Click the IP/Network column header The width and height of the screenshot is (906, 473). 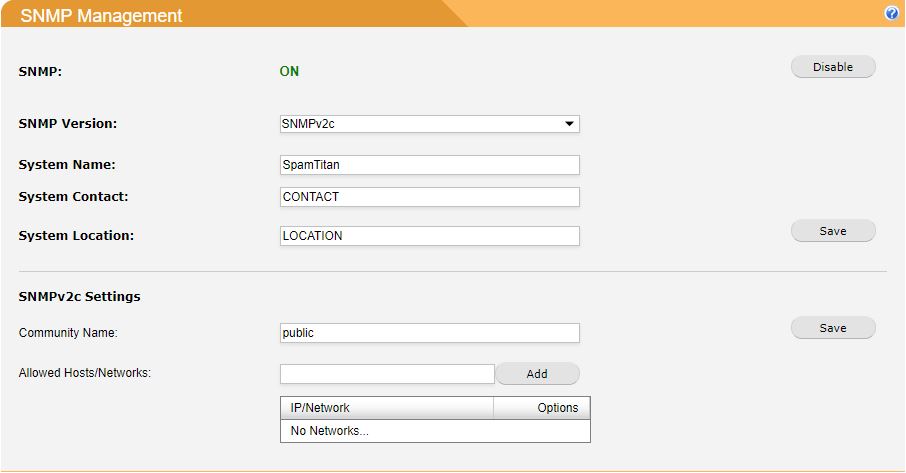[x=387, y=408]
